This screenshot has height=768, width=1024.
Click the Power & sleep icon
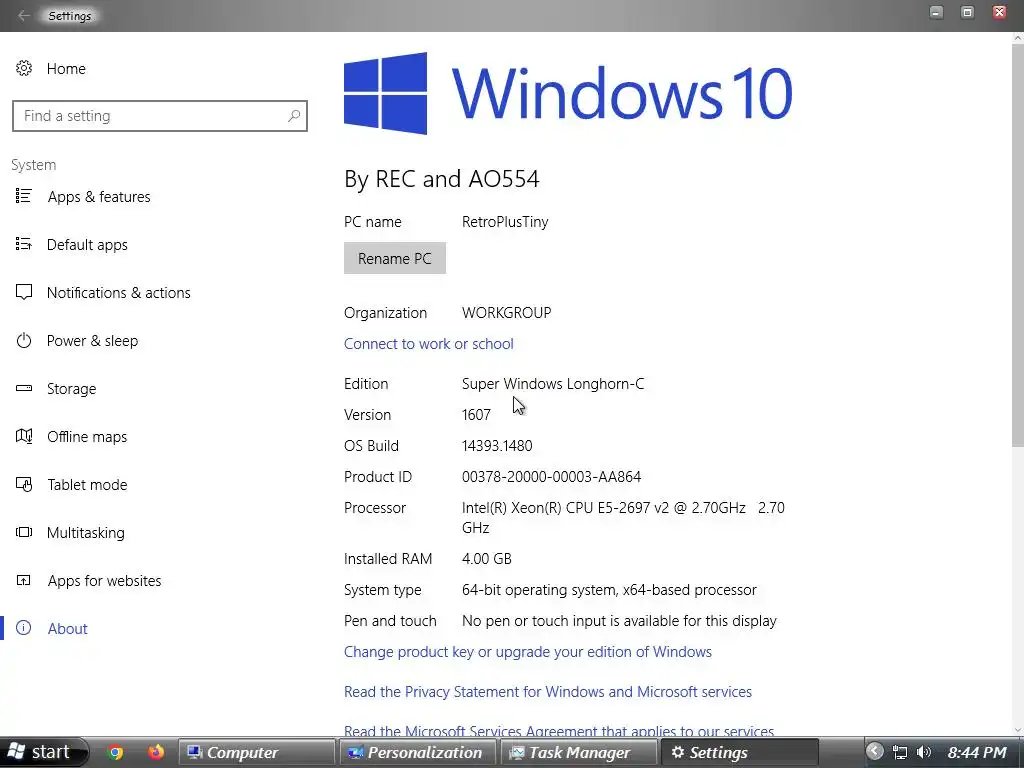(x=24, y=340)
